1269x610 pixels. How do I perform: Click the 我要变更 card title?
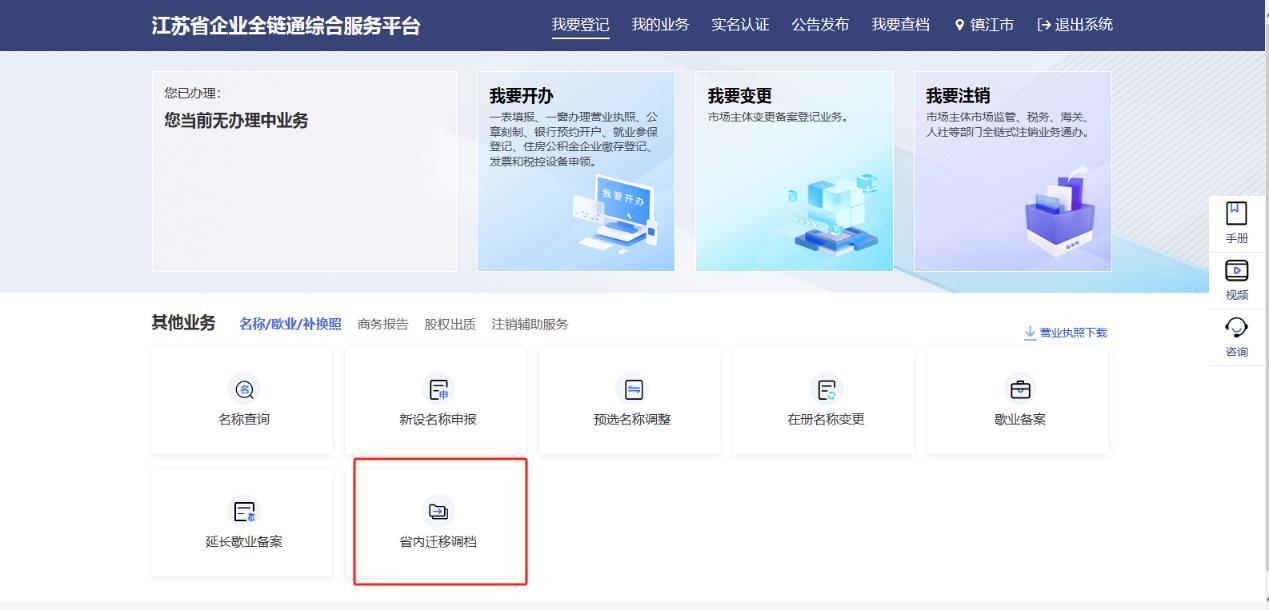[740, 95]
